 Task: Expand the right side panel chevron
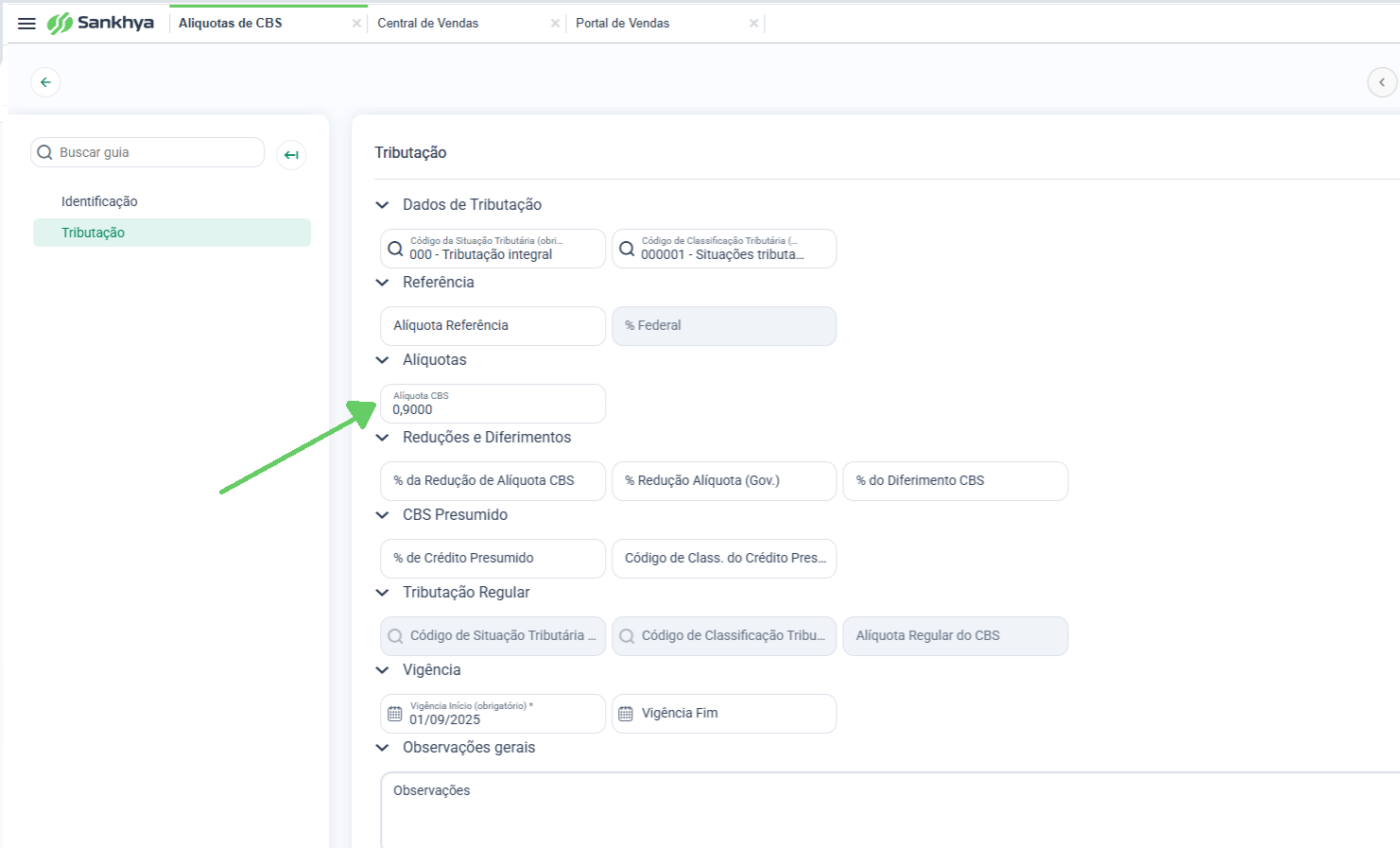(1382, 82)
